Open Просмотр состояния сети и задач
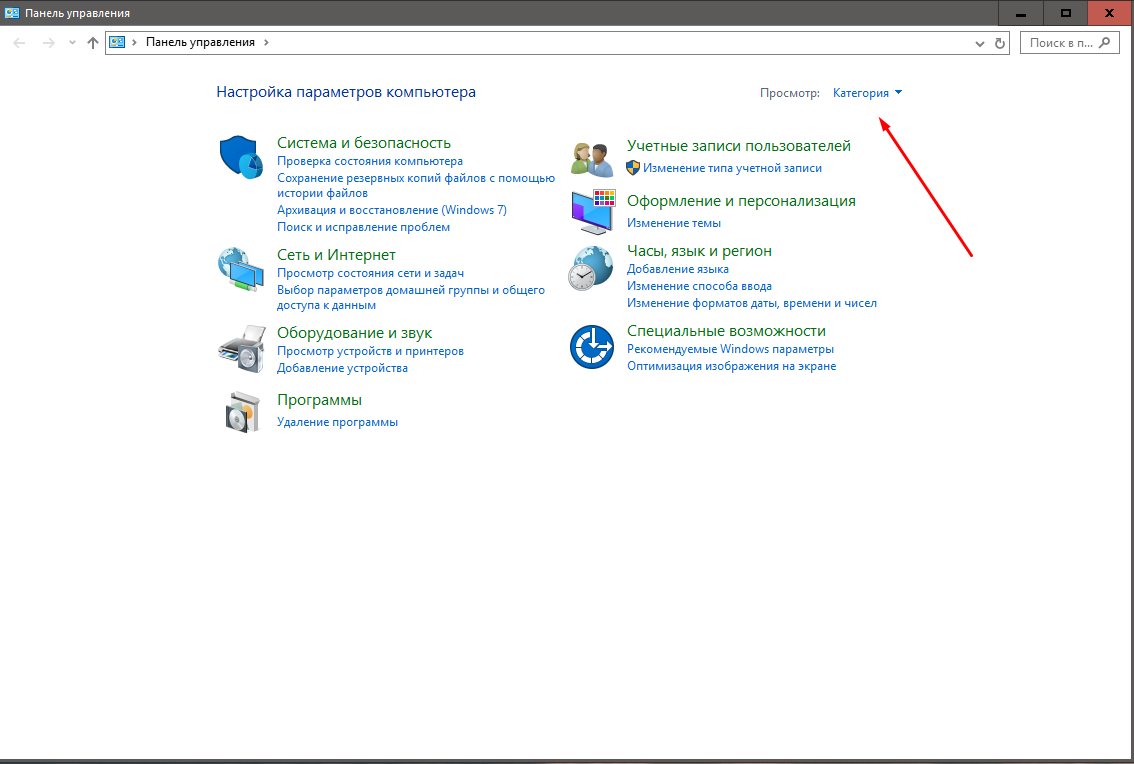The image size is (1134, 764). [370, 273]
